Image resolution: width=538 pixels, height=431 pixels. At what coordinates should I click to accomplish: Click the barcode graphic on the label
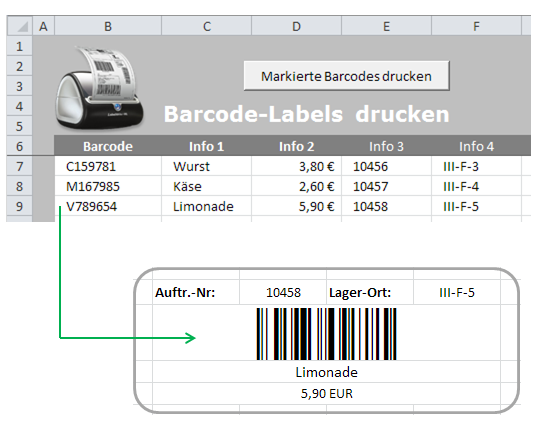pyautogui.click(x=326, y=334)
